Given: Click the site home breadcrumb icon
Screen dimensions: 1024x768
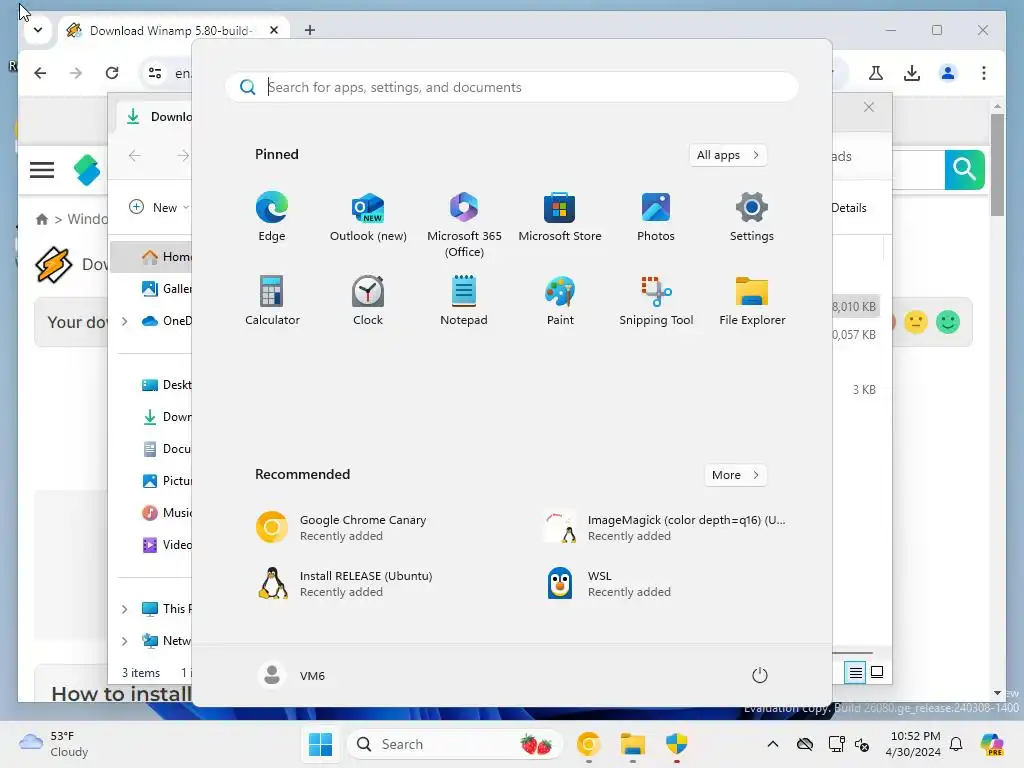Looking at the screenshot, I should click(x=42, y=219).
